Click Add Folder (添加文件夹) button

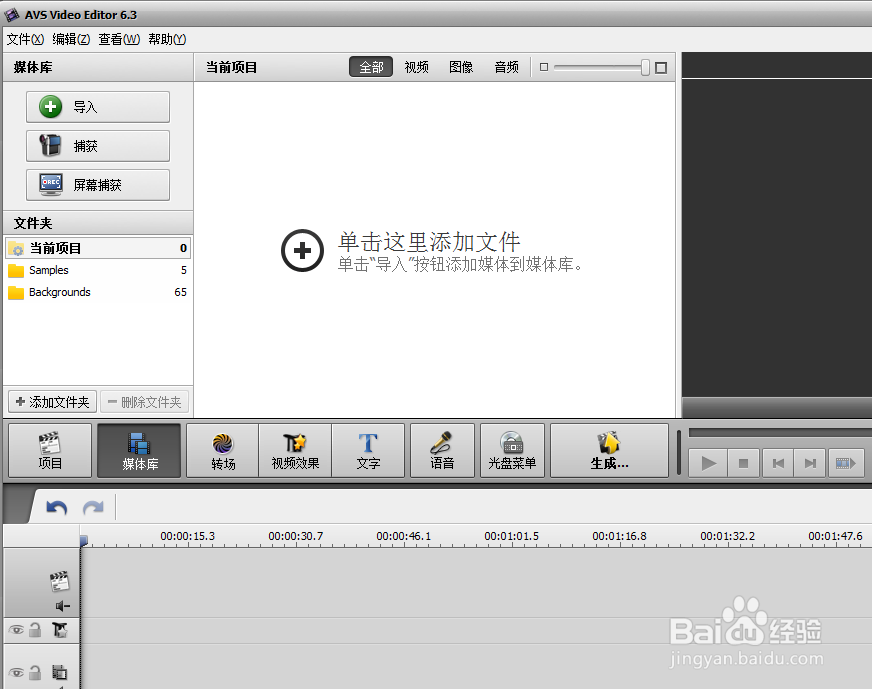pyautogui.click(x=52, y=401)
